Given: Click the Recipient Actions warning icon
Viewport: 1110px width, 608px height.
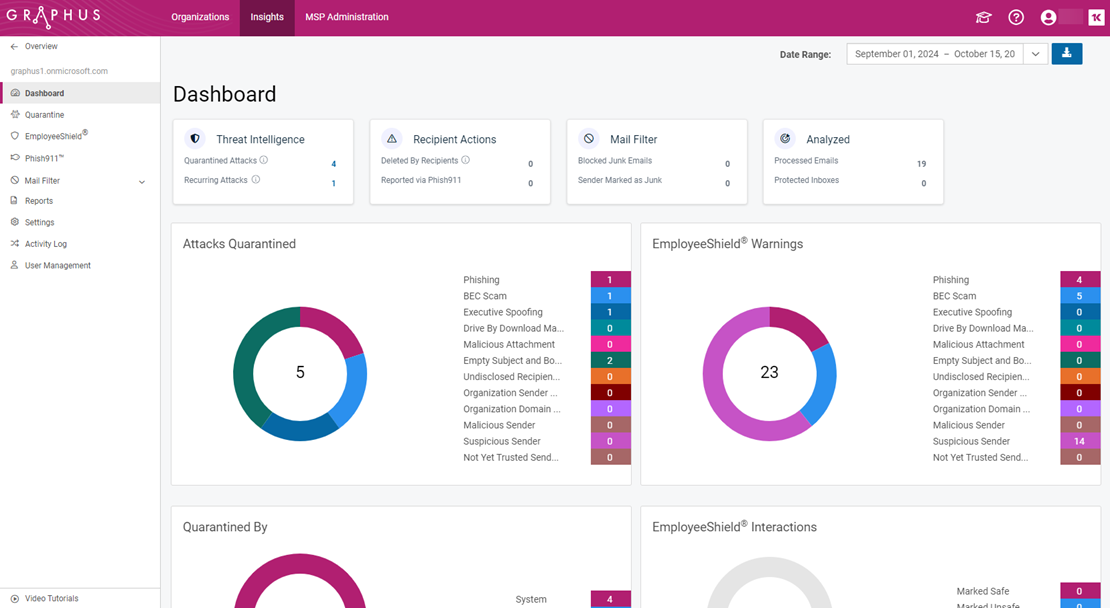Looking at the screenshot, I should click(x=391, y=139).
